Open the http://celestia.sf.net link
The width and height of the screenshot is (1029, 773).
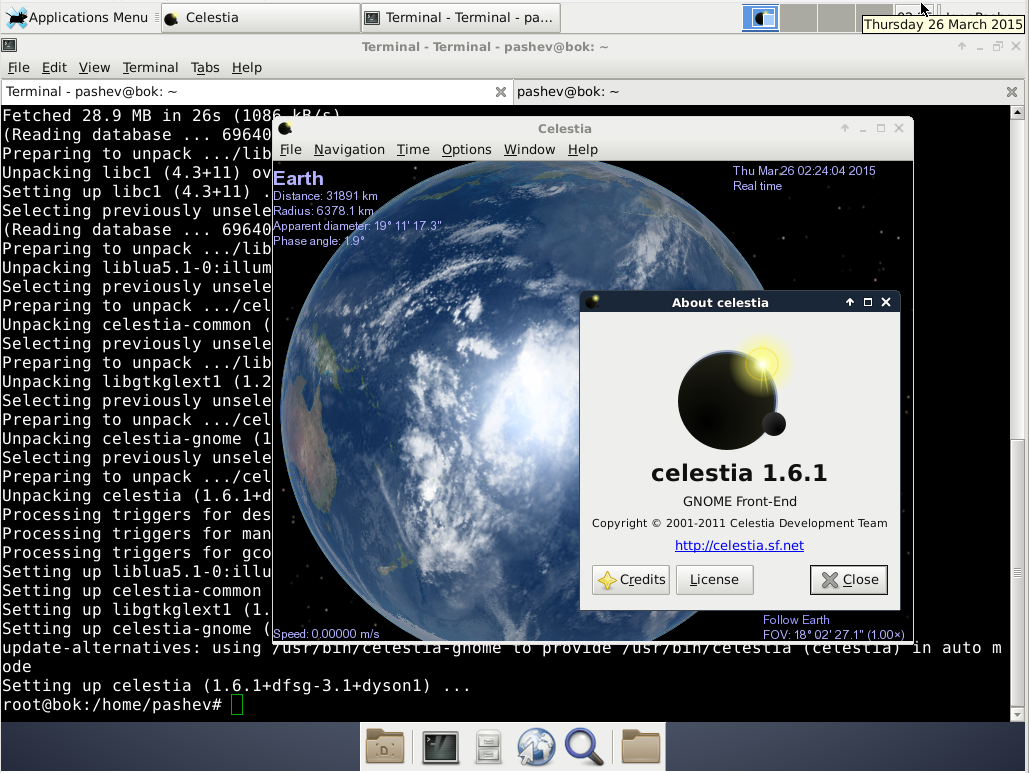(x=740, y=545)
